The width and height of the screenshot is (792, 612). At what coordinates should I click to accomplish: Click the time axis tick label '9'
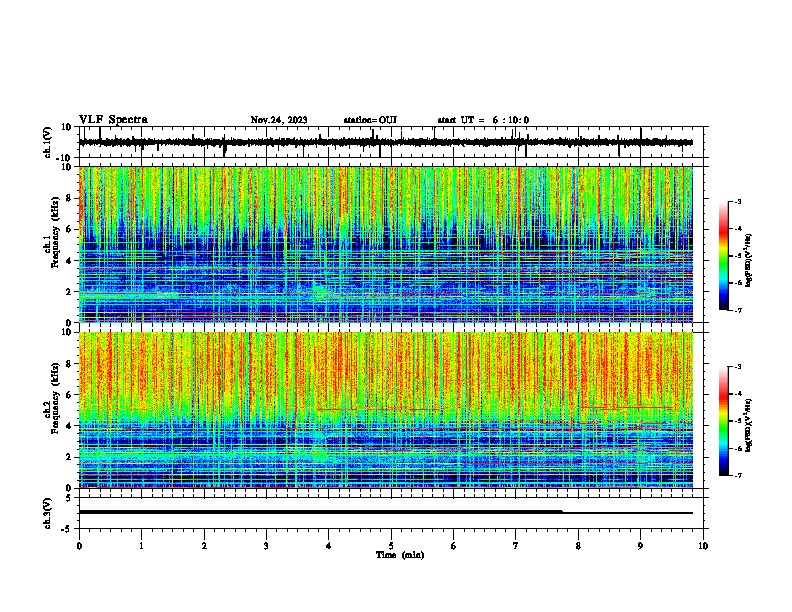tap(640, 546)
